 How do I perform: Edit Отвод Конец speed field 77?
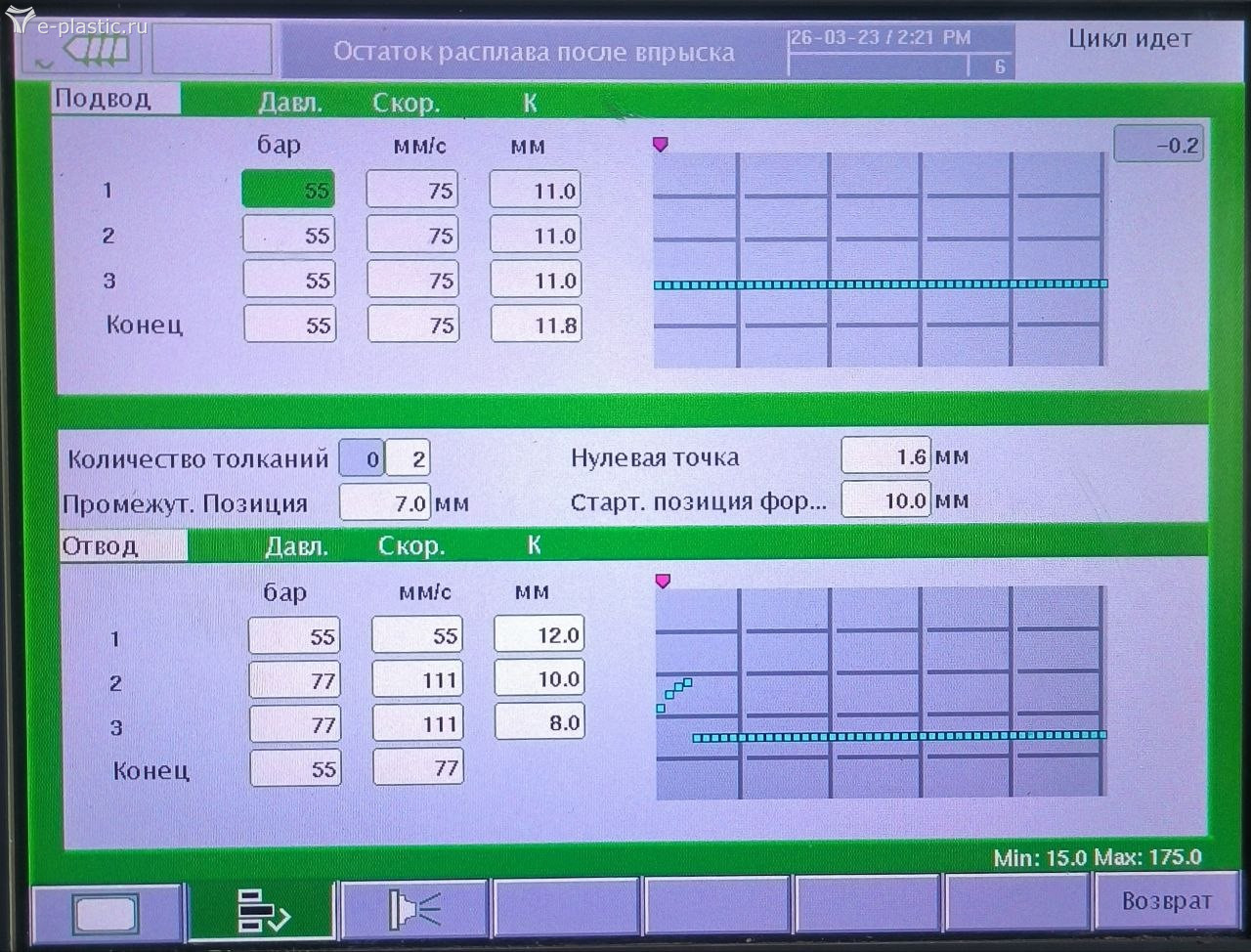[418, 768]
